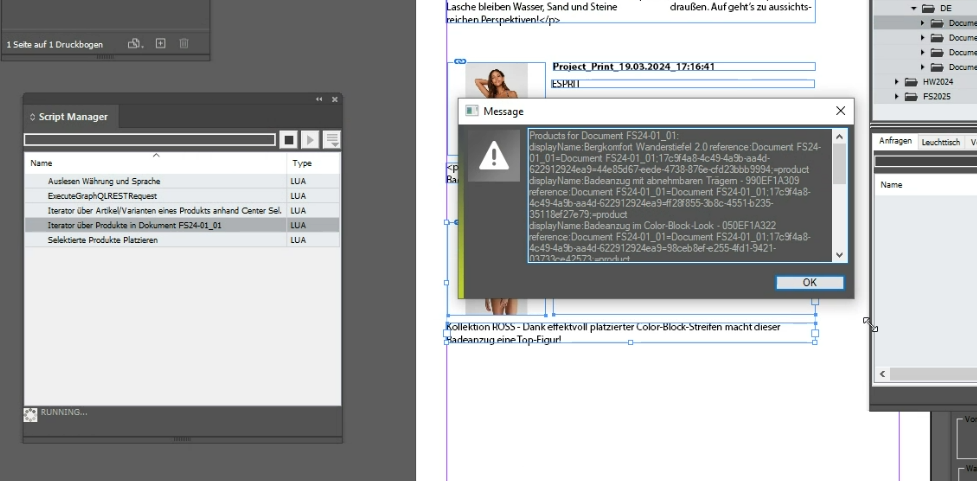977x481 pixels.
Task: Select the Kollektion ROSS description text frame
Action: tap(631, 333)
